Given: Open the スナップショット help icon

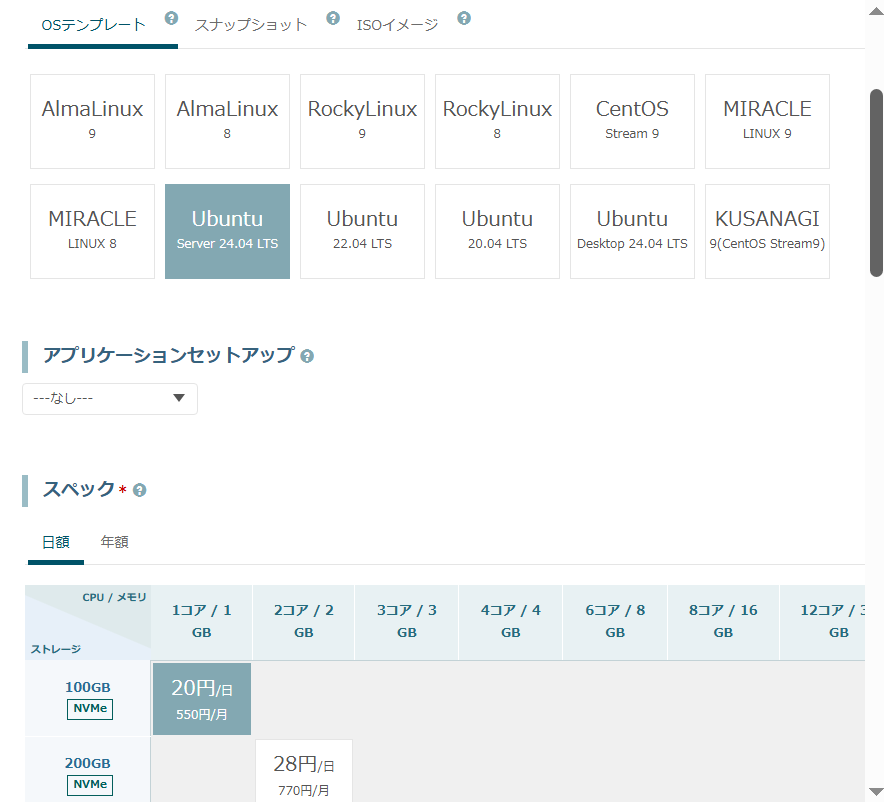Looking at the screenshot, I should [x=332, y=17].
